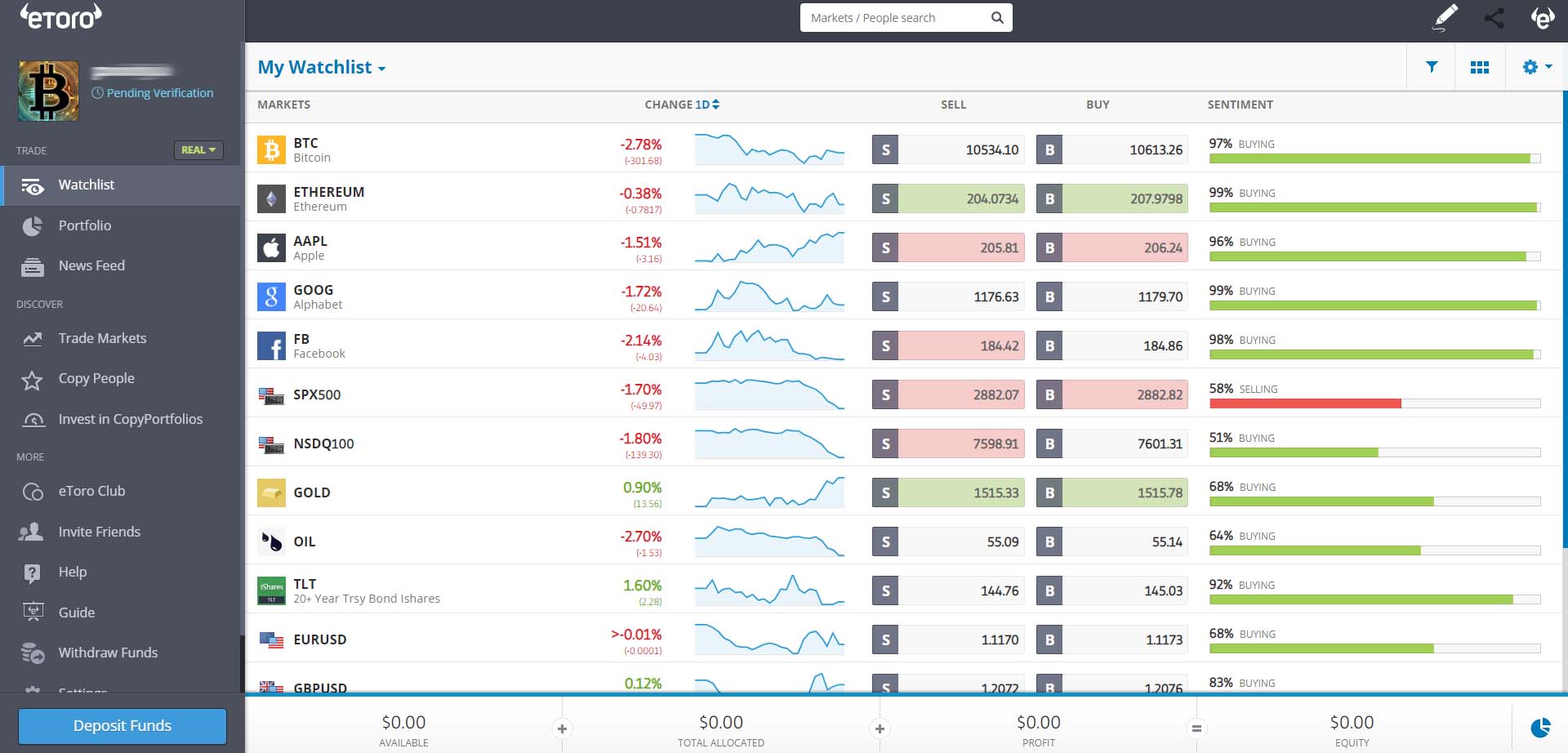
Task: Click Buy on the Bitcoin row
Action: pyautogui.click(x=1111, y=149)
